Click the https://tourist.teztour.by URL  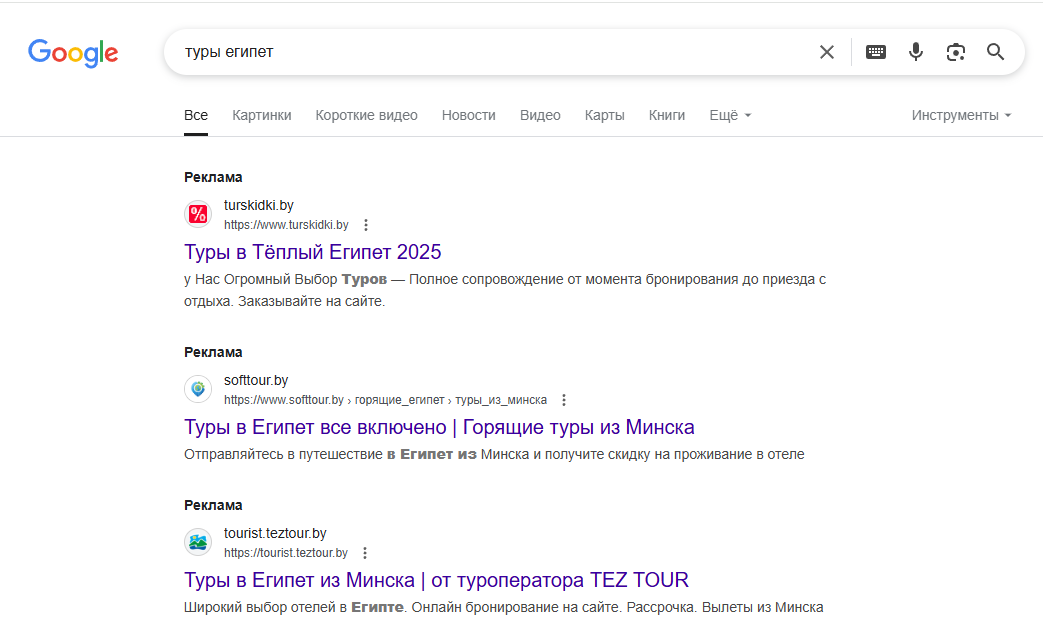pos(286,553)
